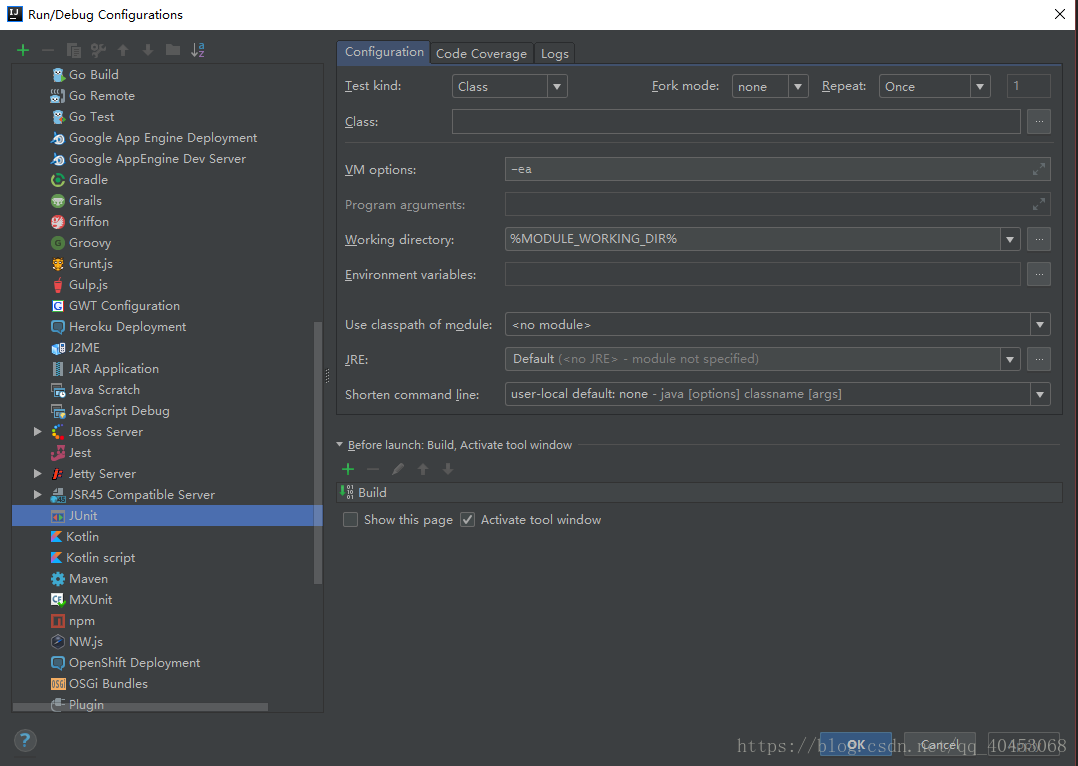Open Environment variables editor ellipsis

click(1039, 274)
